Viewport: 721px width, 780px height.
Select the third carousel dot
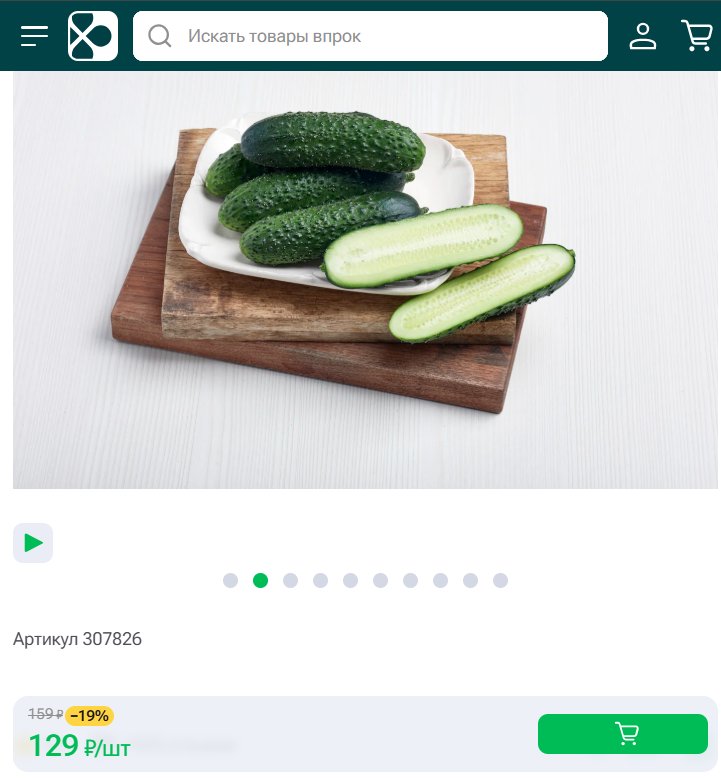tap(291, 581)
